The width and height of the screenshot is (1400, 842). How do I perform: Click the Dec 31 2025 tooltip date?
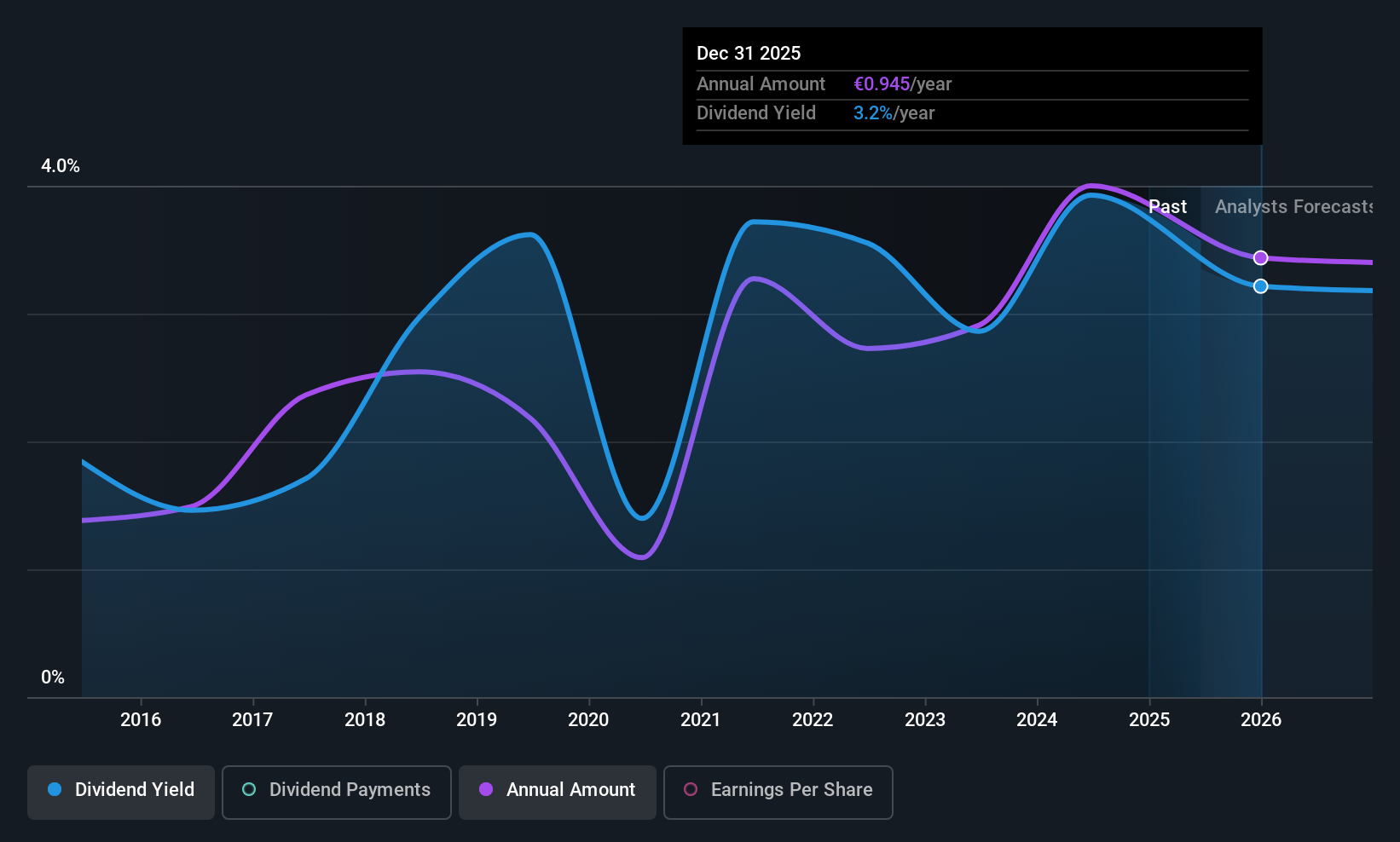coord(749,54)
